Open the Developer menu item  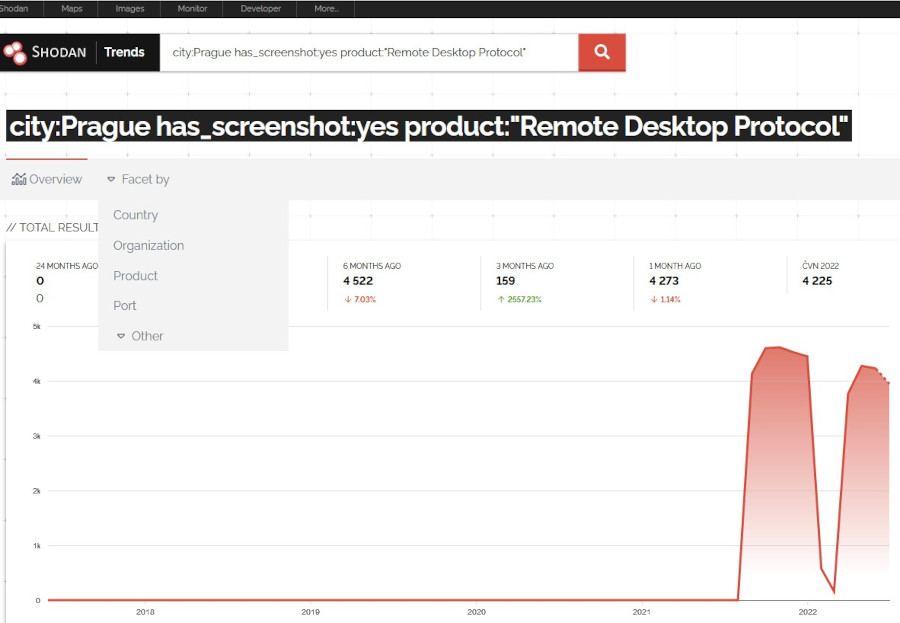(261, 9)
